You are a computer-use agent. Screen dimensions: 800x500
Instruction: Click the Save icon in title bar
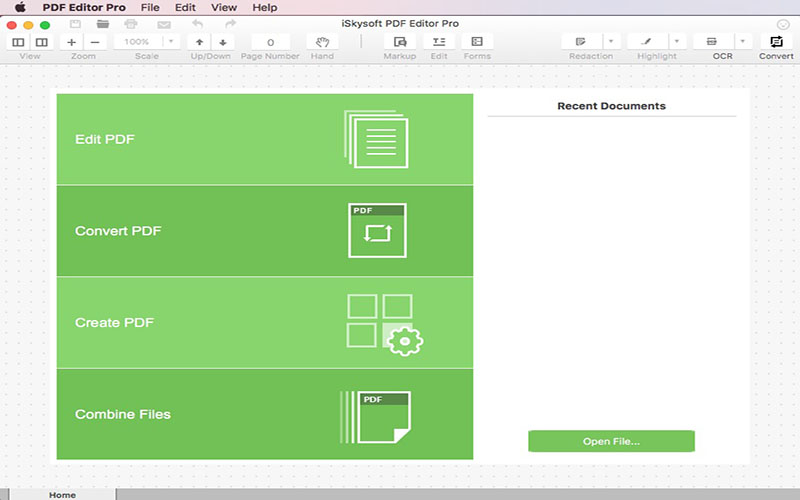coord(76,24)
